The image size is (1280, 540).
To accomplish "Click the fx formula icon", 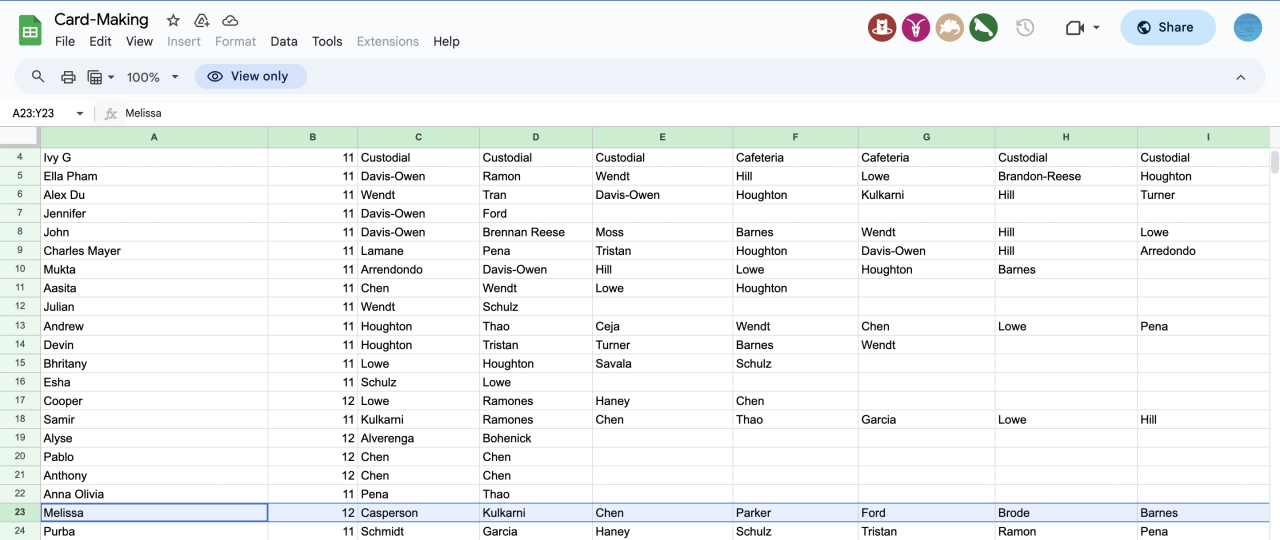I will click(x=111, y=113).
